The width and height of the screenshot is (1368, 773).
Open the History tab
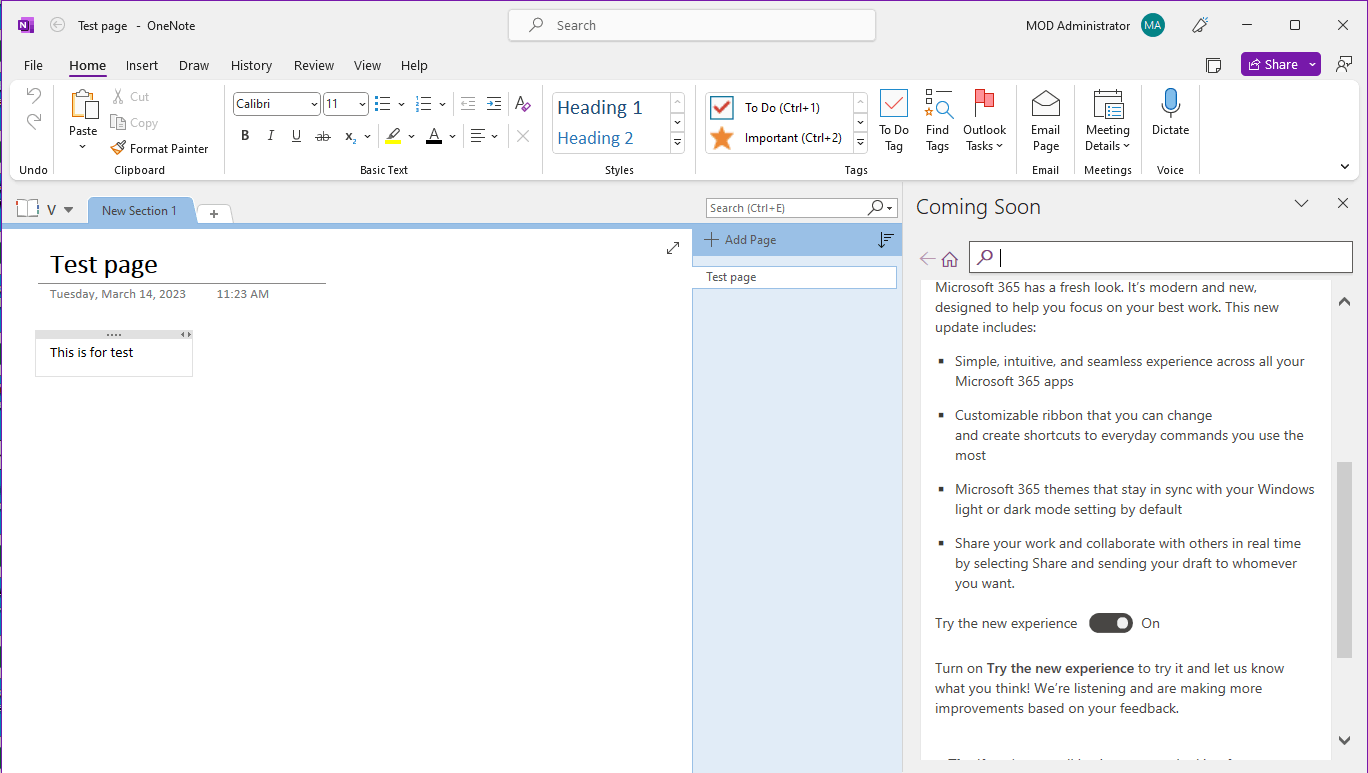251,65
